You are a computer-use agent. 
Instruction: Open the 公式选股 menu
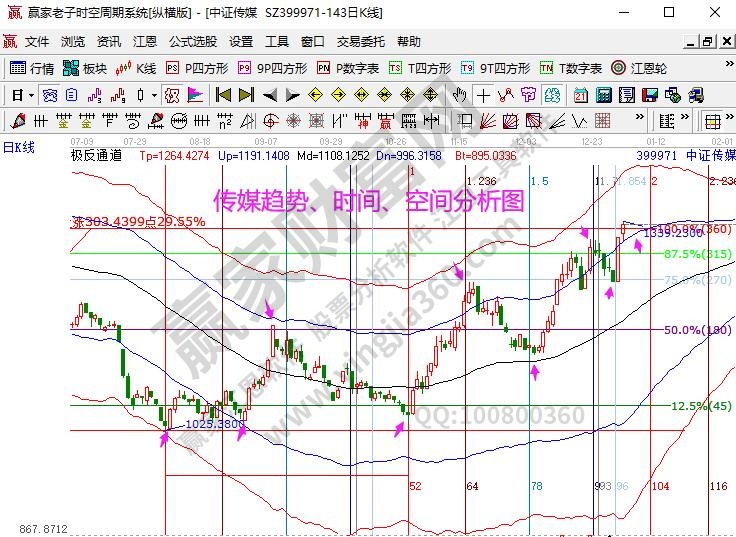193,42
